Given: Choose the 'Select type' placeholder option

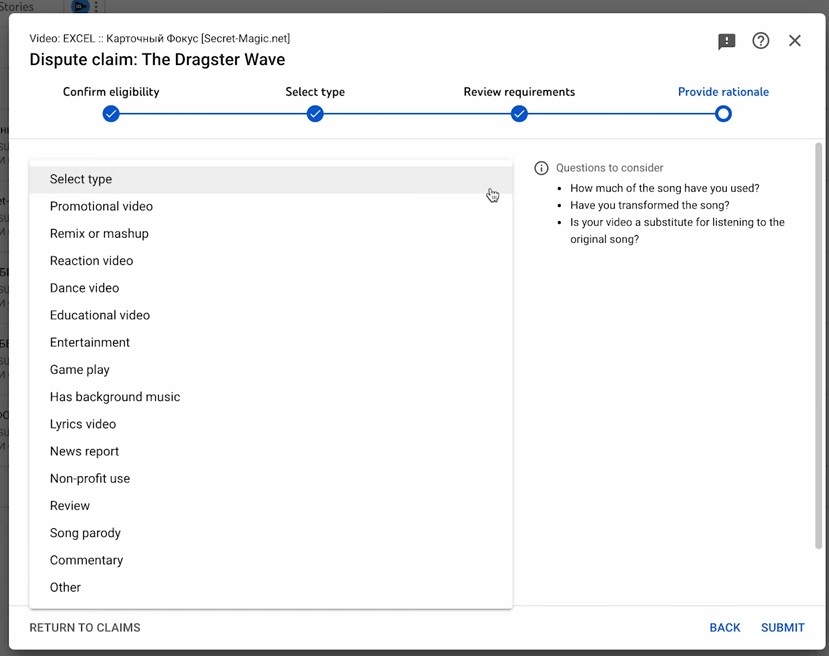Looking at the screenshot, I should pos(271,179).
